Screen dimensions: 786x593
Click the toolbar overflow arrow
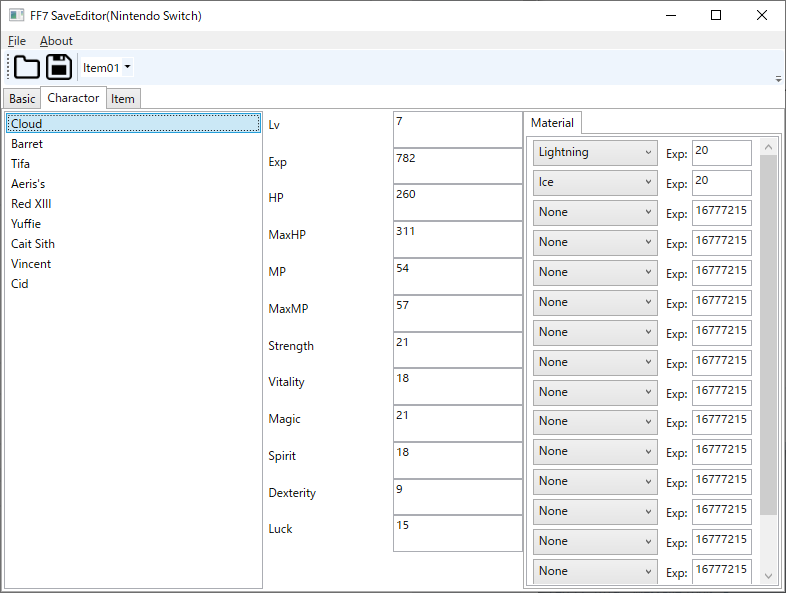pyautogui.click(x=778, y=79)
